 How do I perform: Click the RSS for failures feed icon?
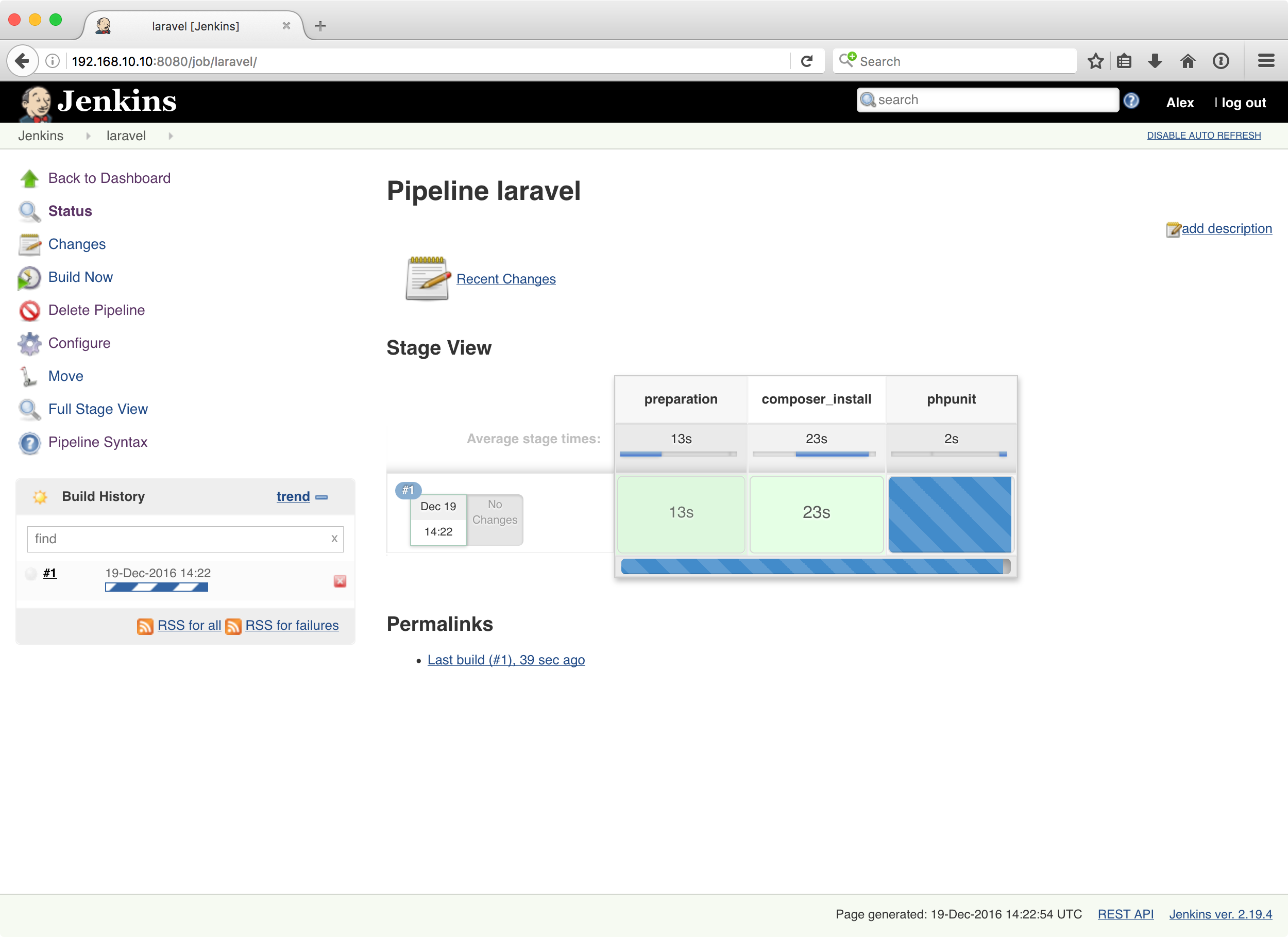233,626
